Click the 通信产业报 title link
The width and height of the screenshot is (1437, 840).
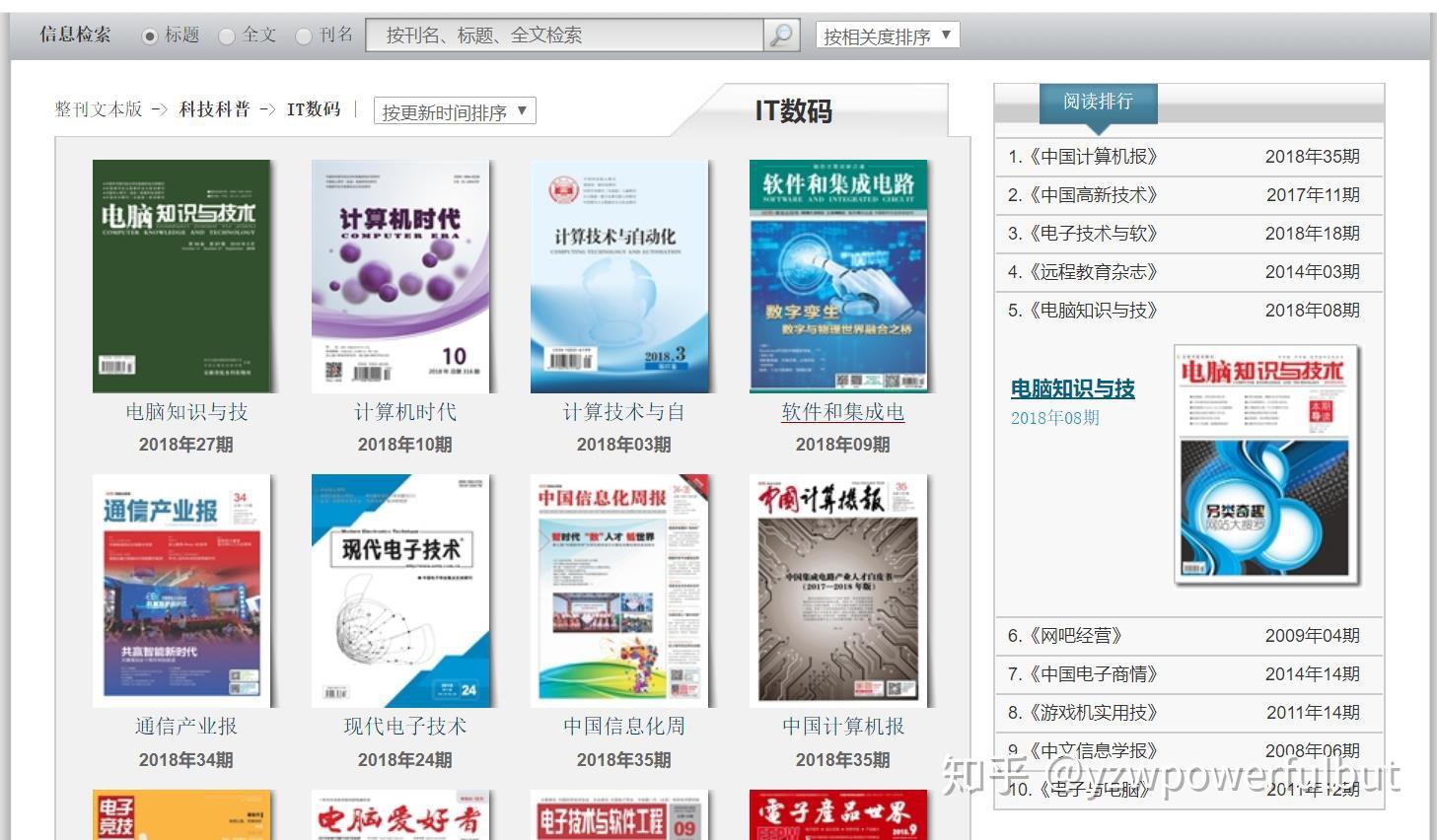pos(186,727)
